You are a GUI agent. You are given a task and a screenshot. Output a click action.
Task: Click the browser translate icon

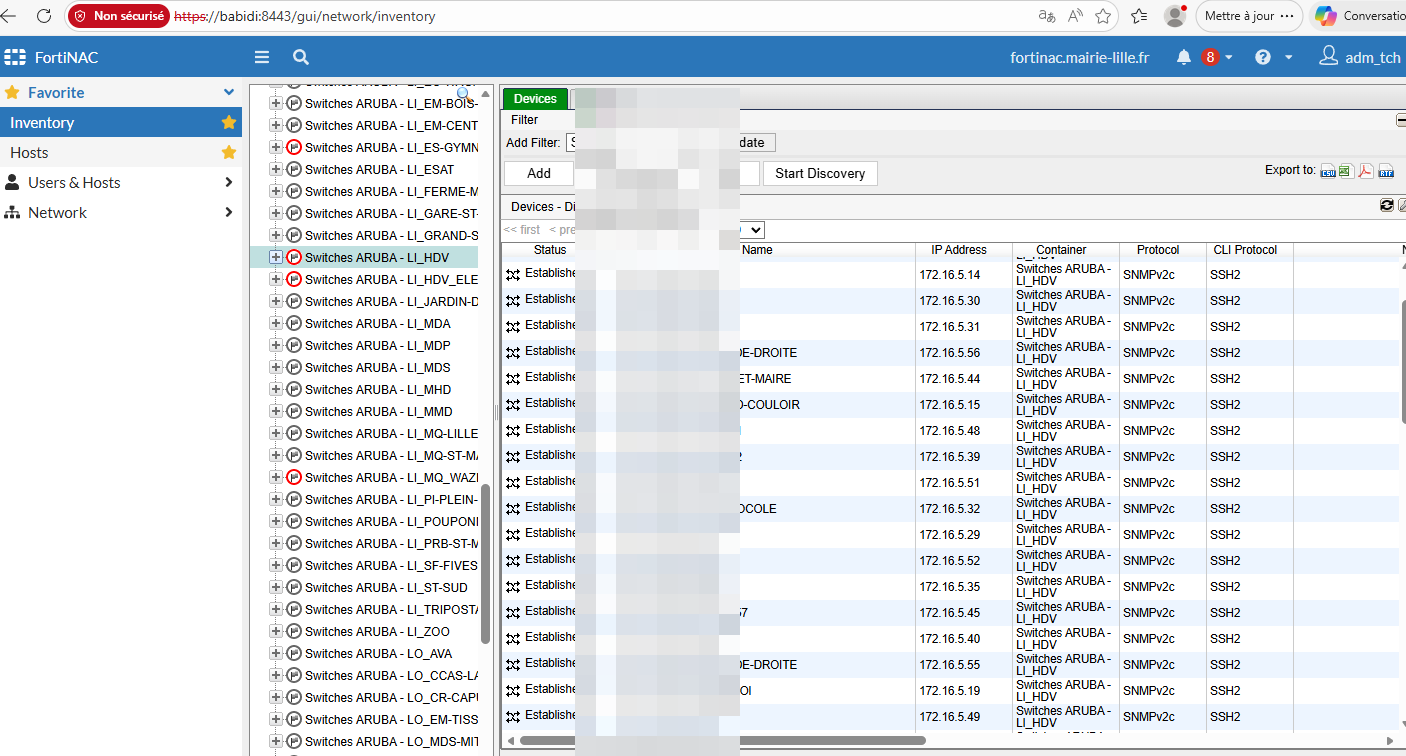[x=1047, y=16]
